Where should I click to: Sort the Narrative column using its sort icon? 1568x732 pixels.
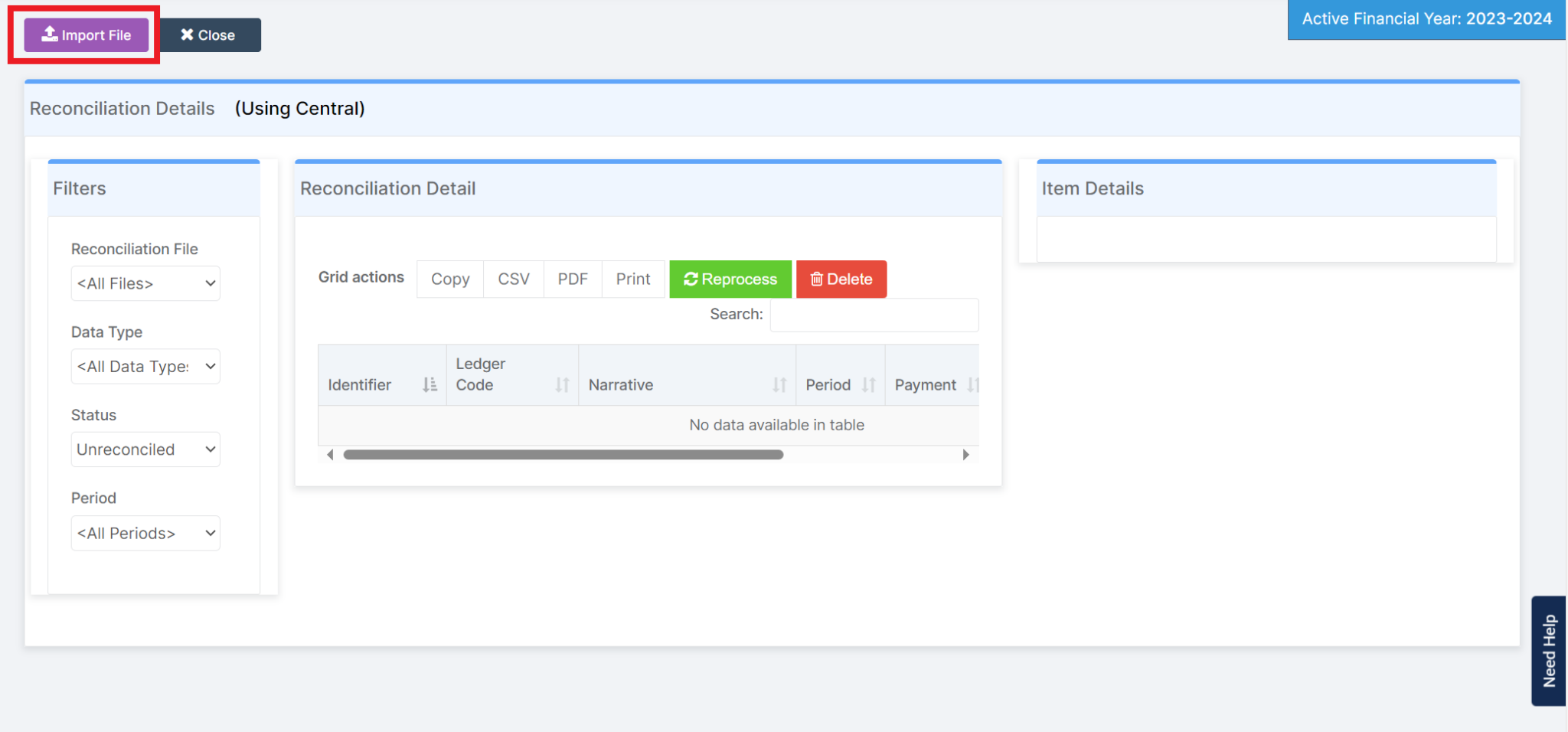[780, 385]
